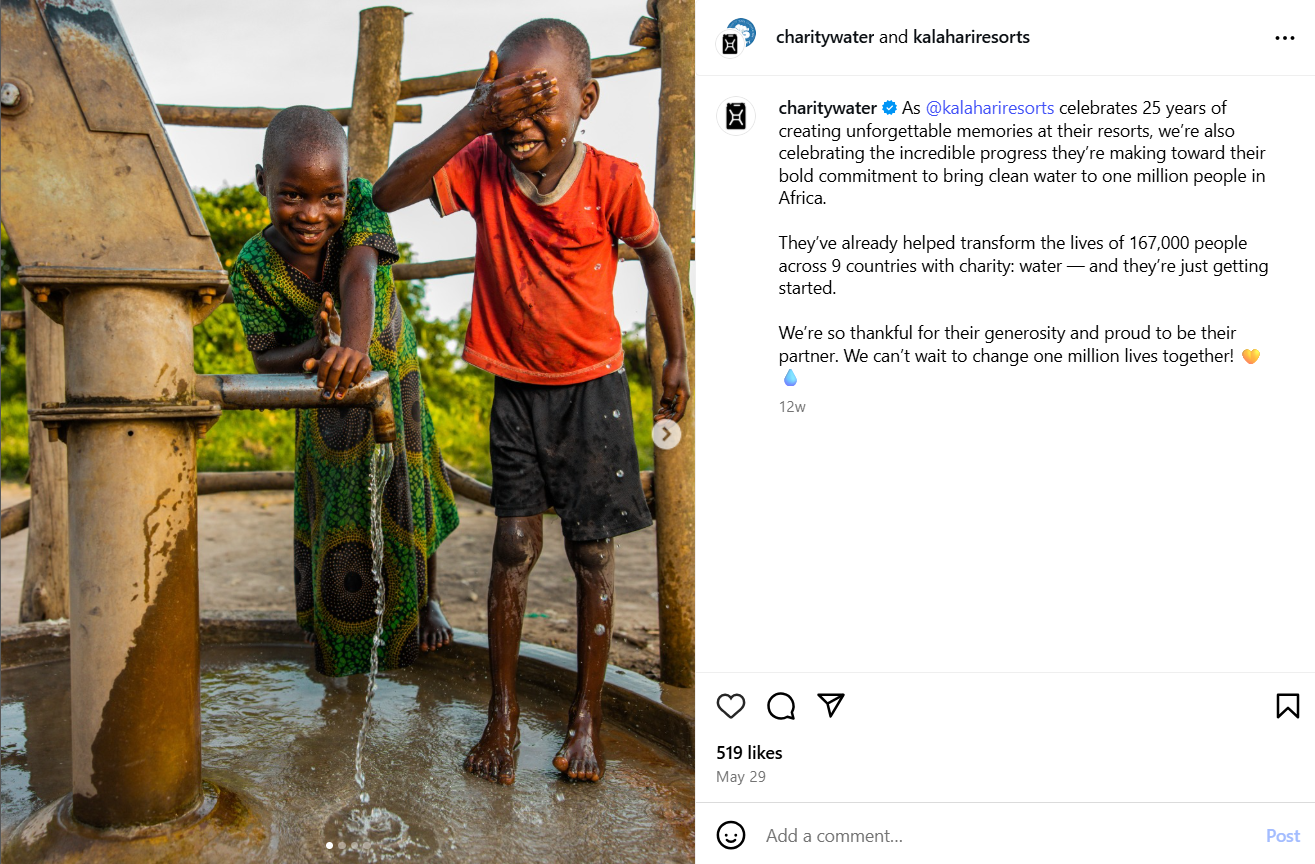Click the May 29 post date

click(740, 777)
